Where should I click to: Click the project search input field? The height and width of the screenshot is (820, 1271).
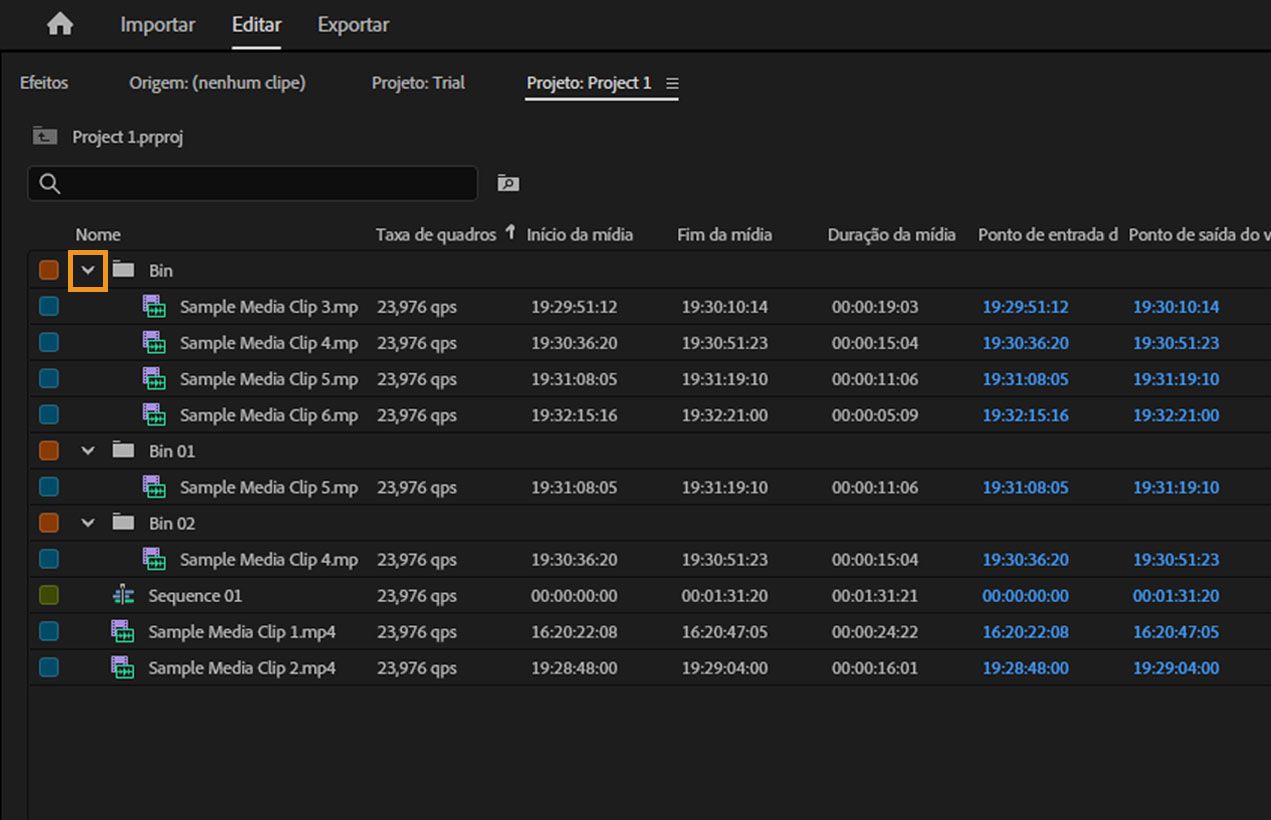(x=265, y=184)
